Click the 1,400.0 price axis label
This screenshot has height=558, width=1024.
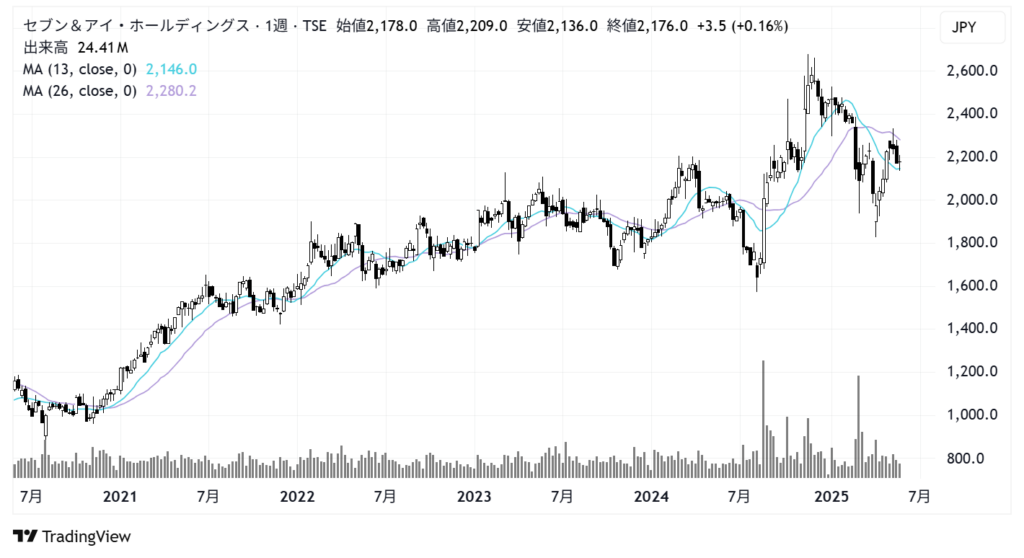[x=972, y=328]
